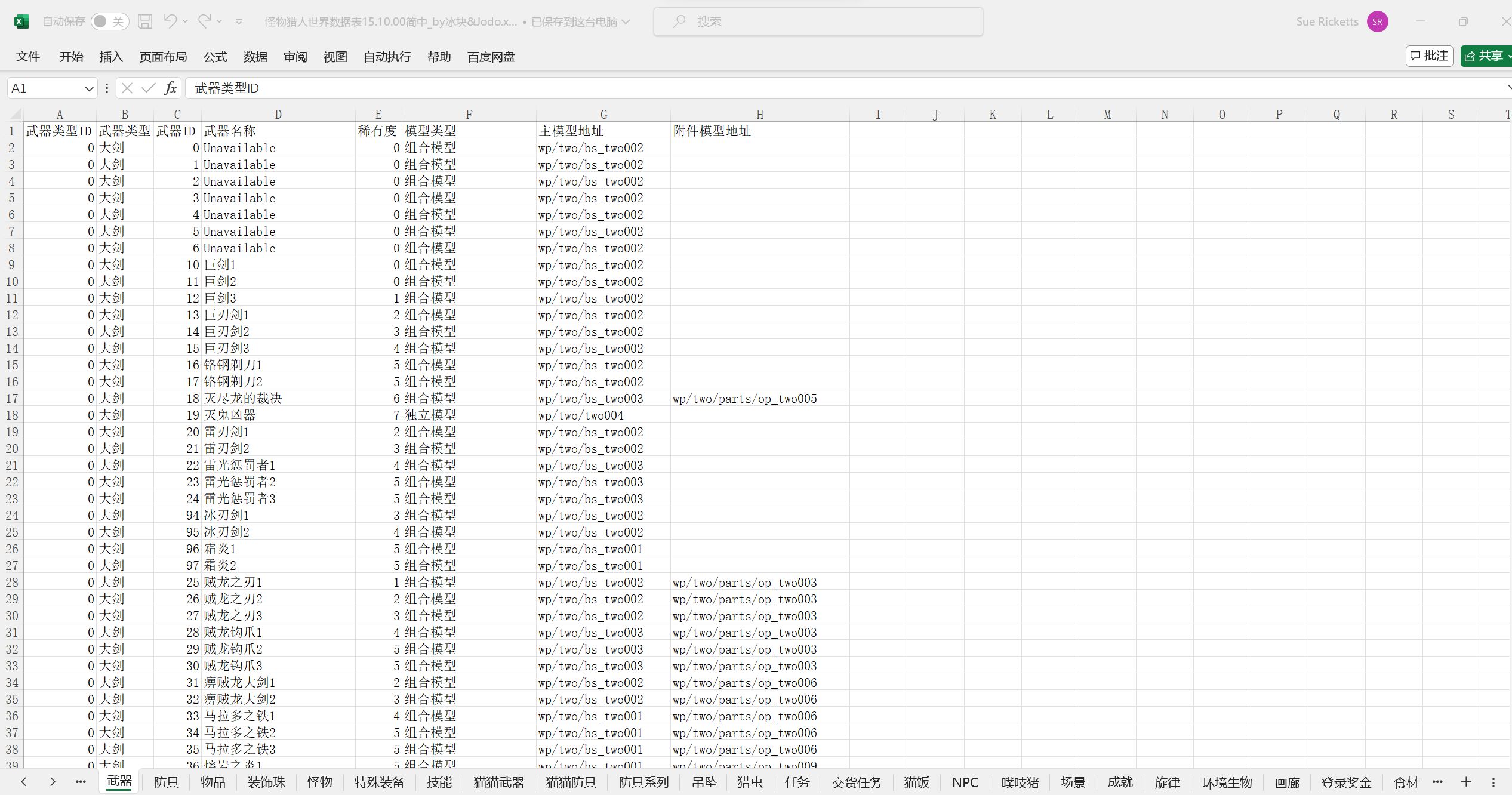Switch to the 特殊装备 sheet tab

pyautogui.click(x=379, y=782)
